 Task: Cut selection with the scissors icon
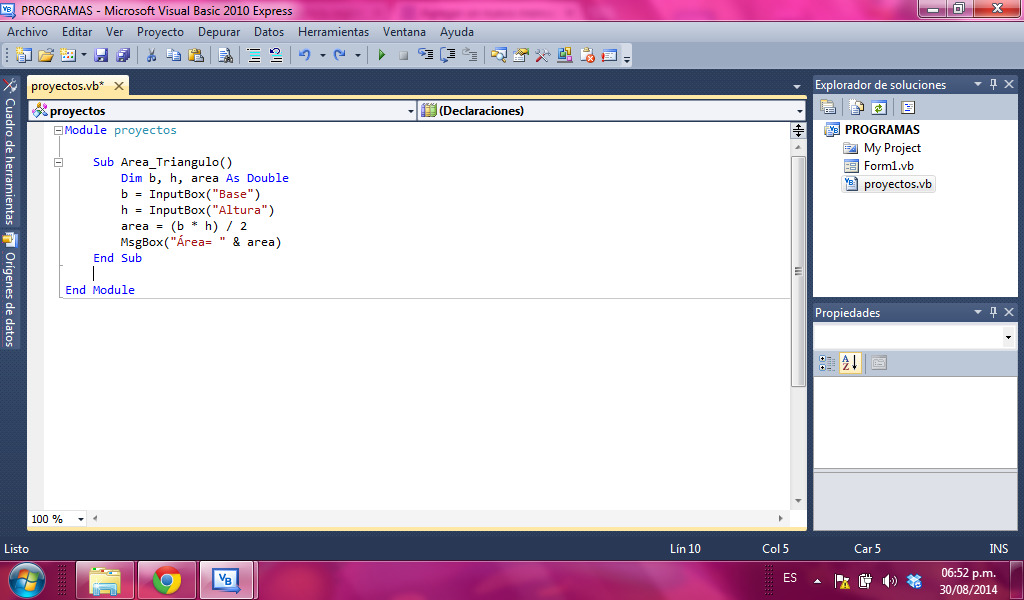(152, 55)
